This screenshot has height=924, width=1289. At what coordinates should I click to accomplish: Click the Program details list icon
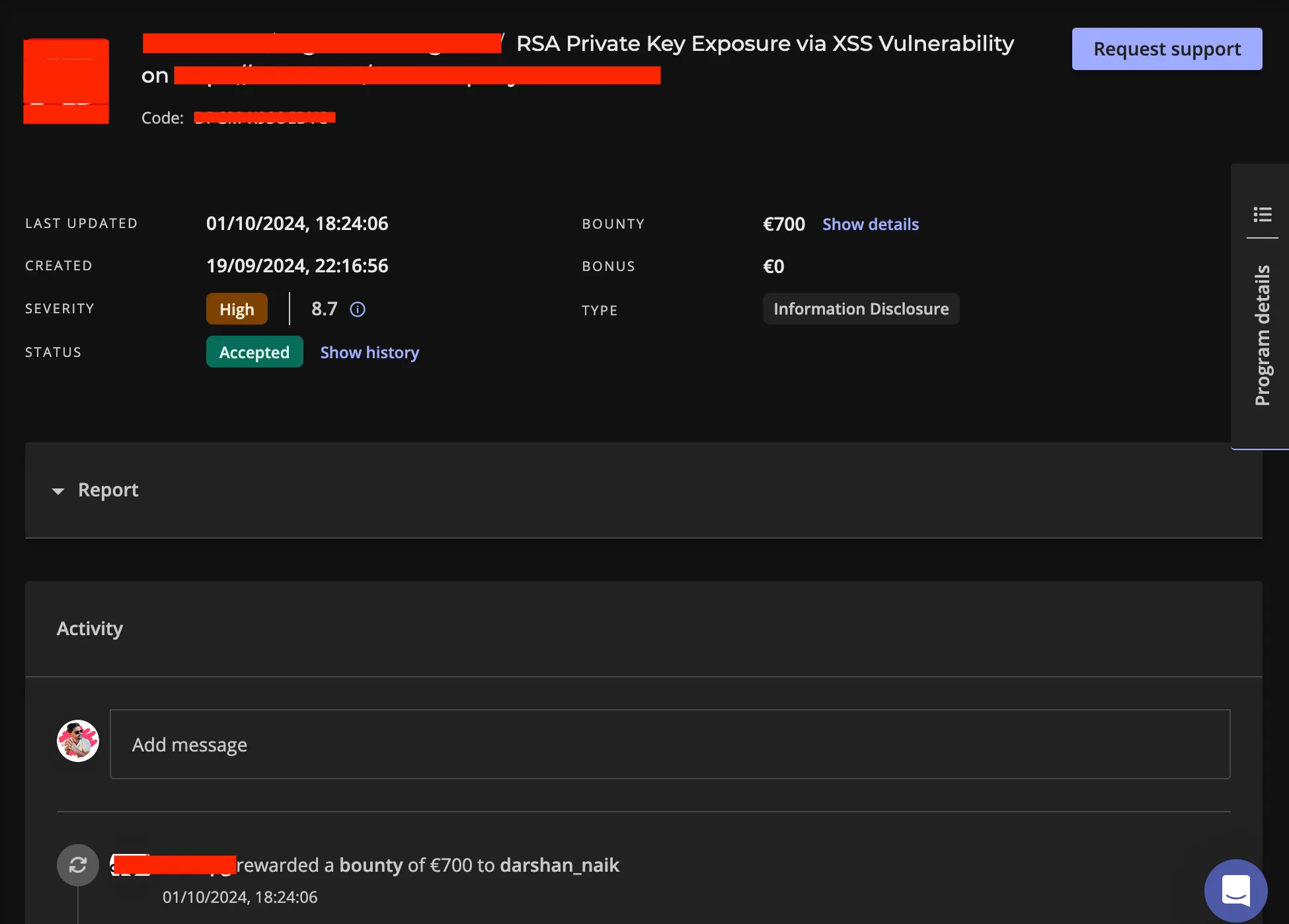(1263, 215)
